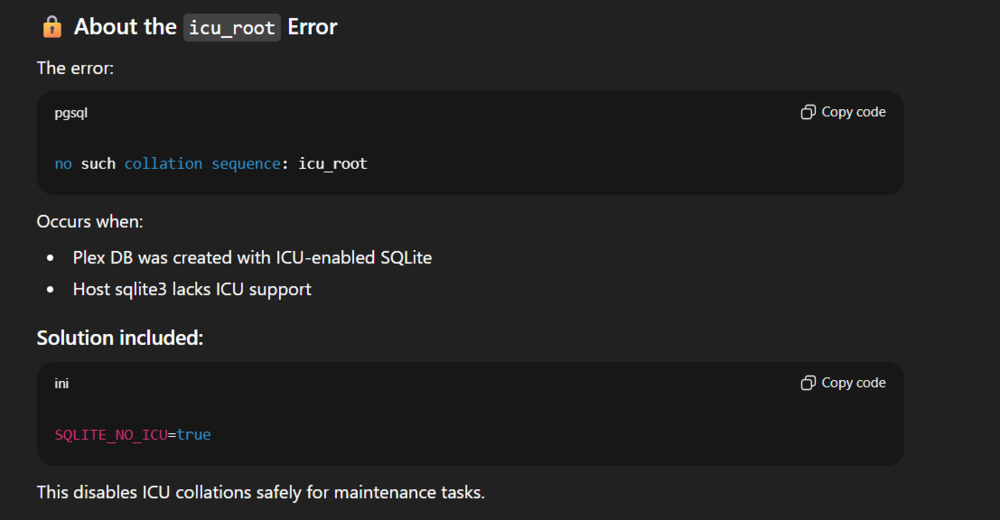1000x520 pixels.
Task: Click the copy icon in ini code block
Action: [808, 383]
